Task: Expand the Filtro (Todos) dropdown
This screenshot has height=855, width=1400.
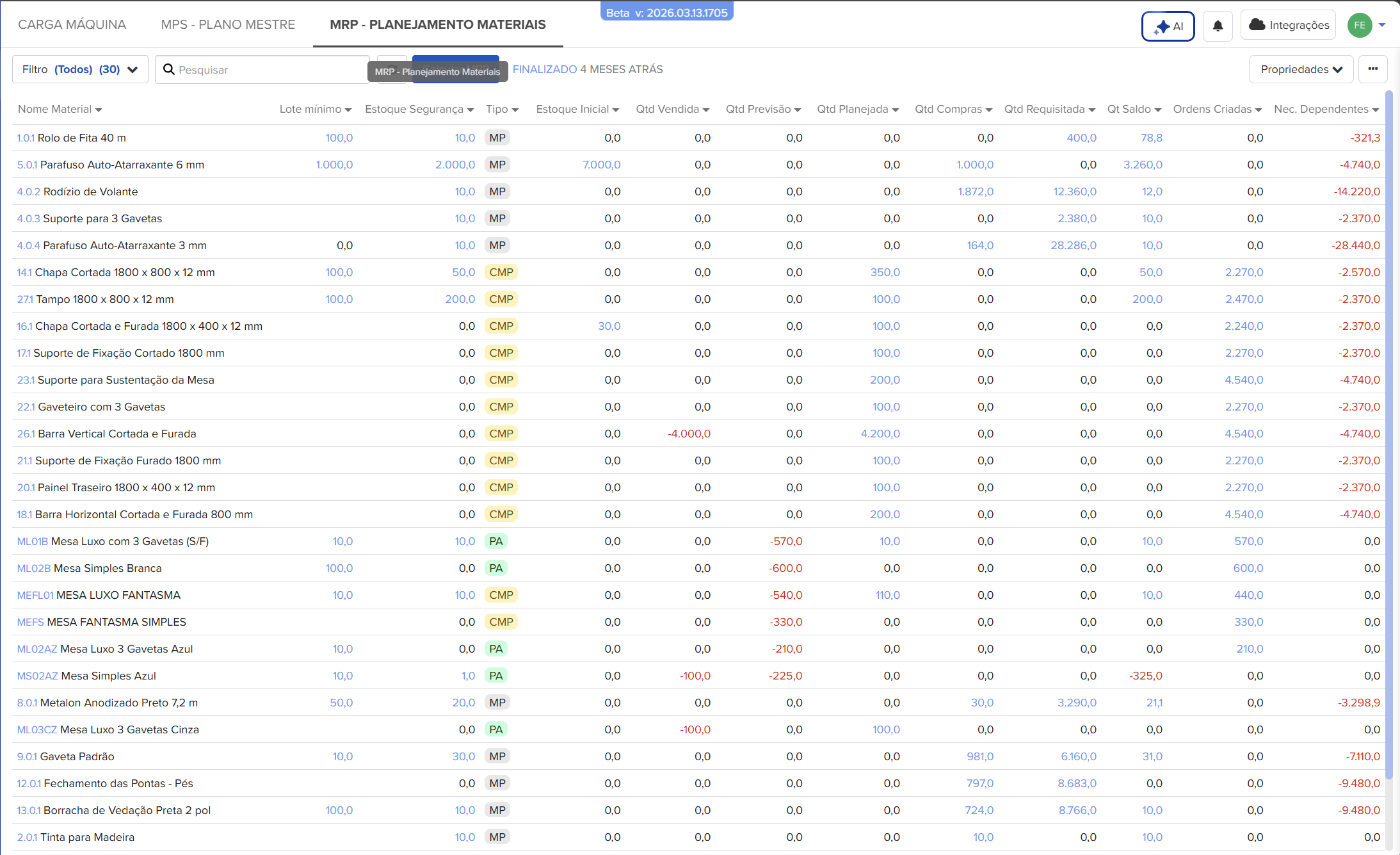Action: point(80,69)
